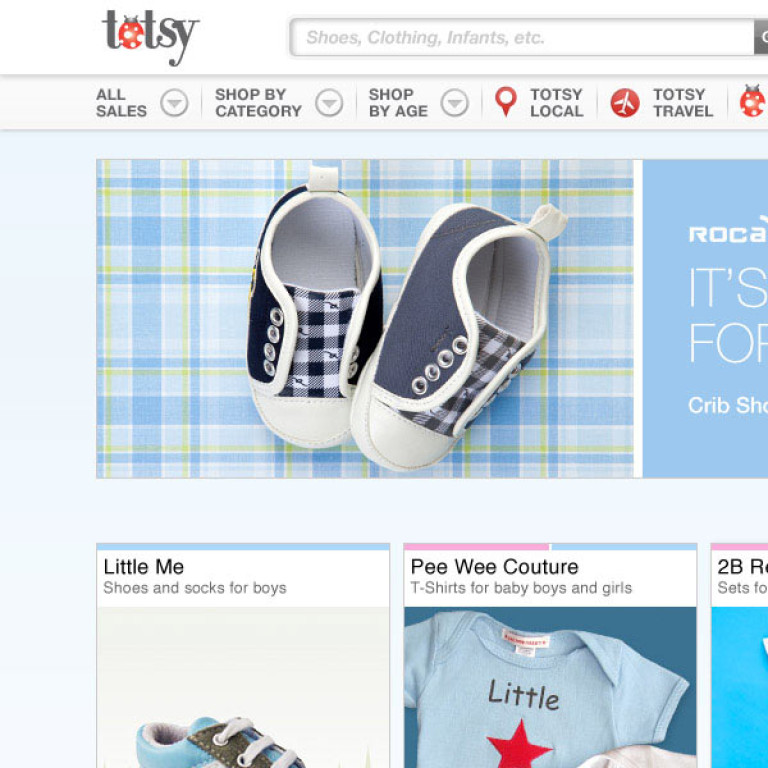
Task: Go to Totsy Travel
Action: tap(683, 103)
